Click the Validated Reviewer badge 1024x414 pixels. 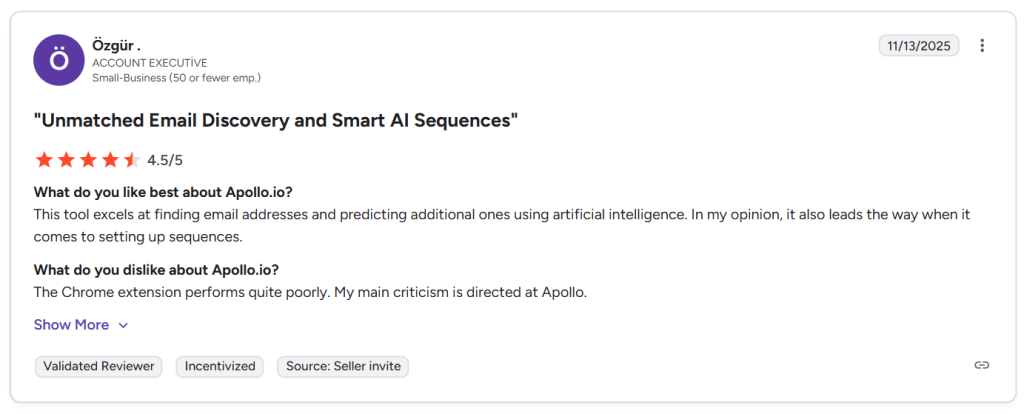[x=99, y=366]
